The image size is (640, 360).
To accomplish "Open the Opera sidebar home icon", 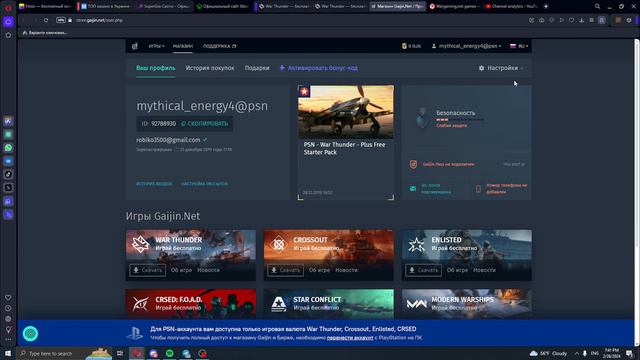I will point(8,22).
